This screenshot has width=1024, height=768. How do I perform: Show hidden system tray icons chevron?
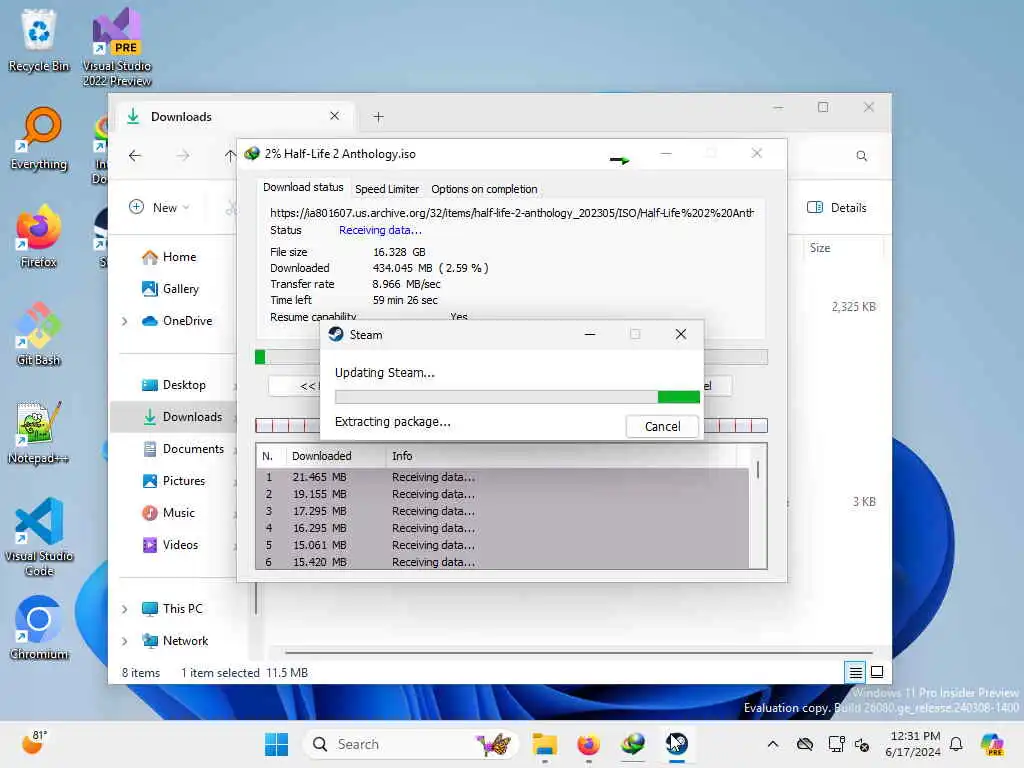pos(773,744)
